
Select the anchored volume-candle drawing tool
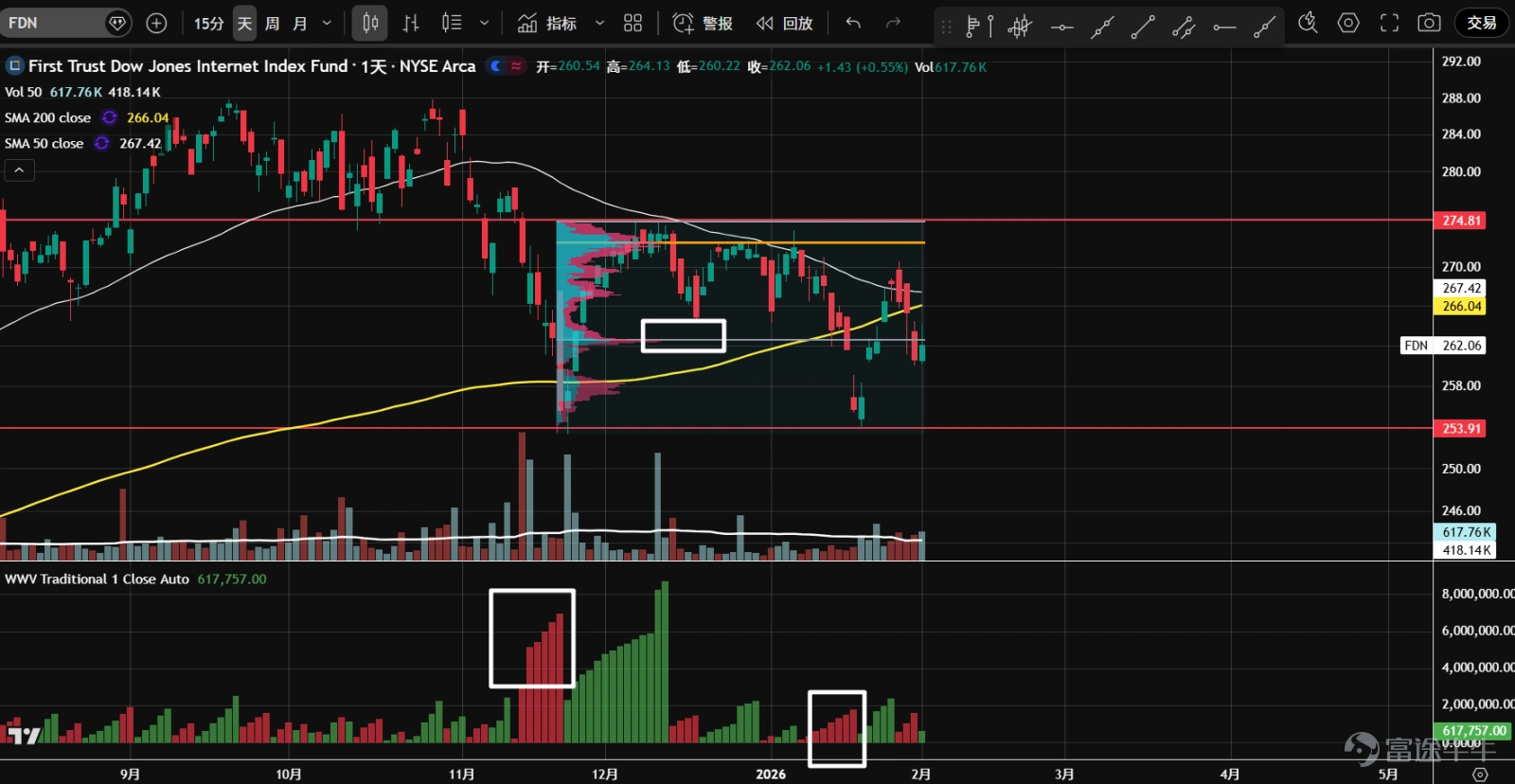1020,27
